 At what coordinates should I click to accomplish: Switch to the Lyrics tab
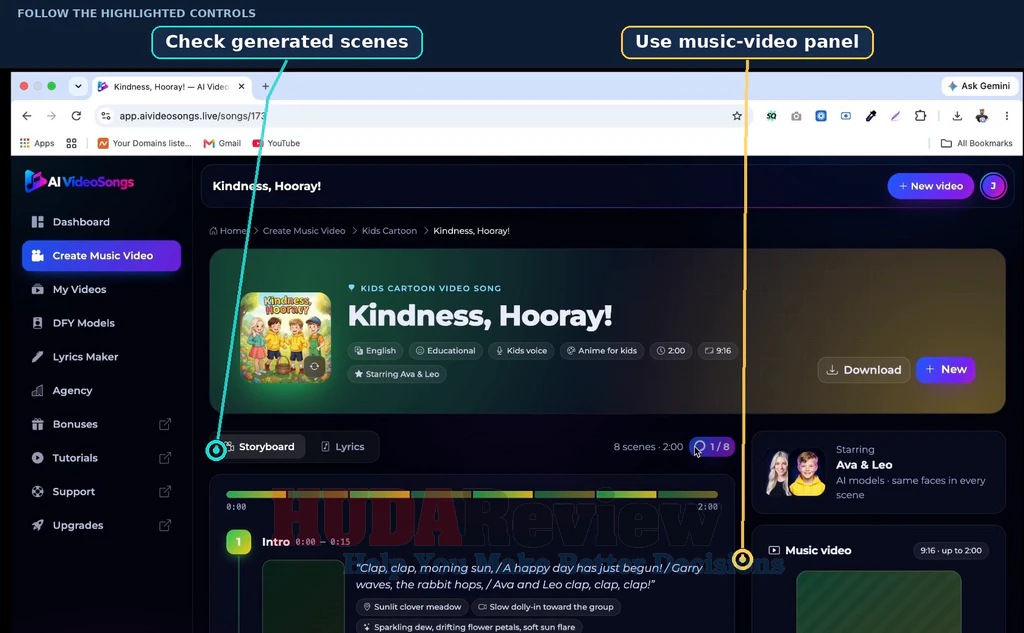(x=343, y=447)
